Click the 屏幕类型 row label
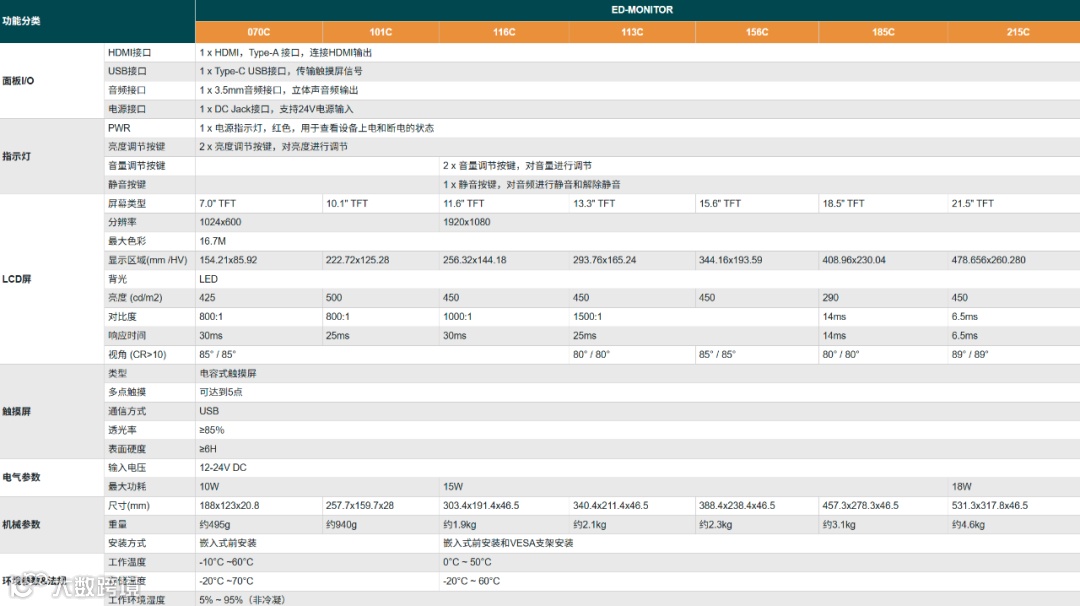 [127, 204]
